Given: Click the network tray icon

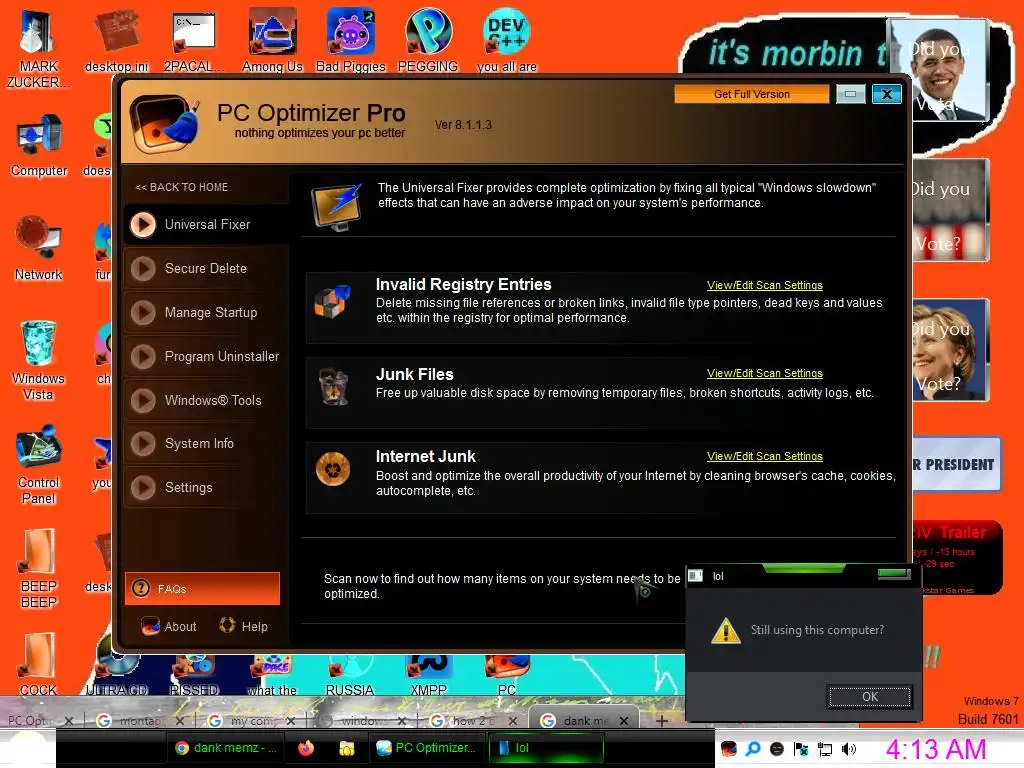Looking at the screenshot, I should click(825, 749).
